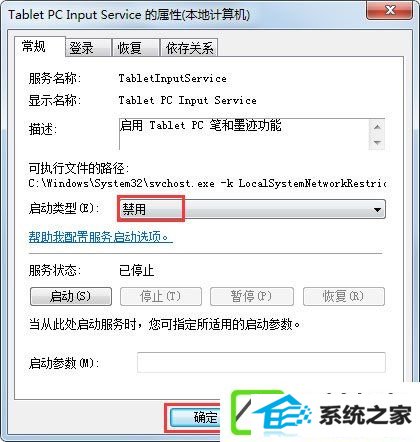Close the Tablet PC Input Service dialog
The width and height of the screenshot is (420, 442).
[389, 11]
